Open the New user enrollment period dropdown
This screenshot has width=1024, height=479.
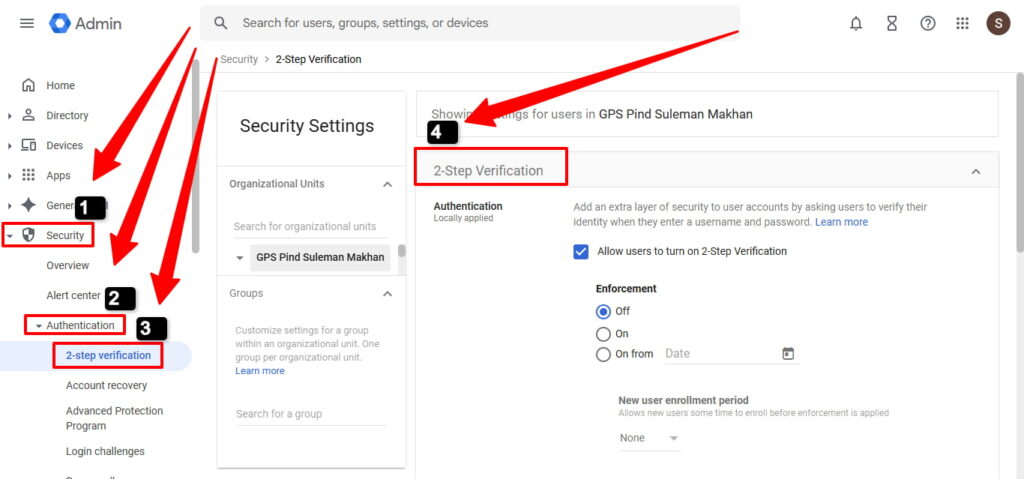pyautogui.click(x=649, y=438)
